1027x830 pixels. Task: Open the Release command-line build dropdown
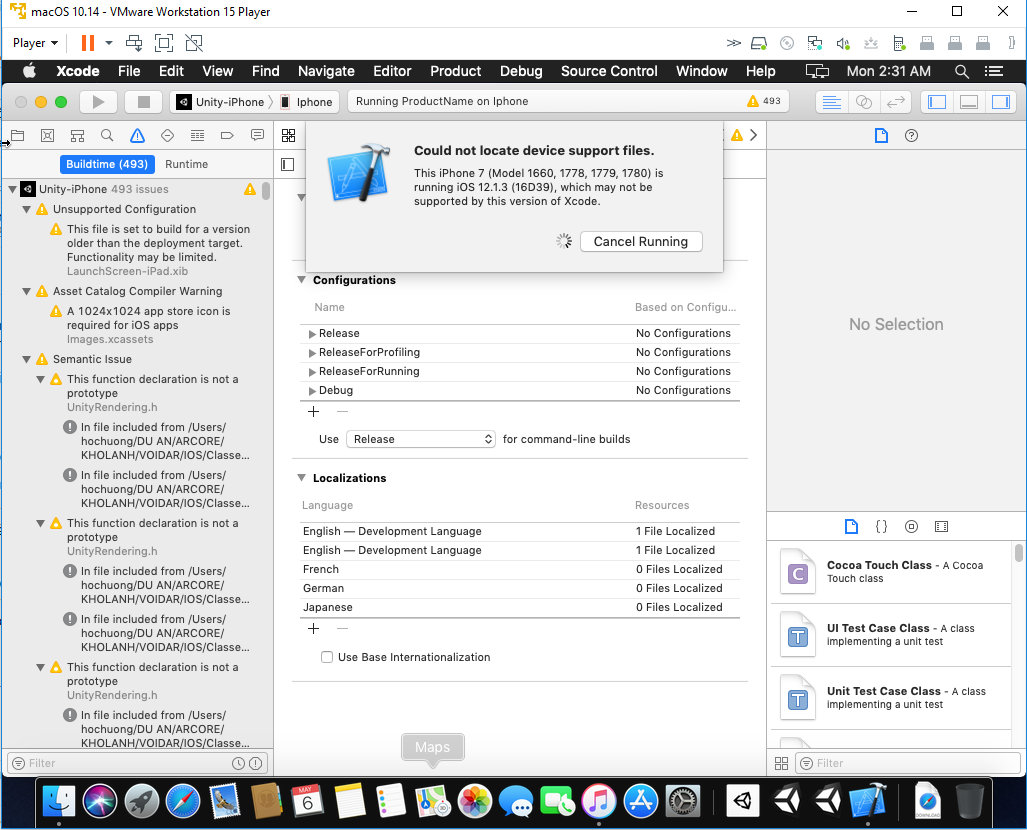pos(421,439)
